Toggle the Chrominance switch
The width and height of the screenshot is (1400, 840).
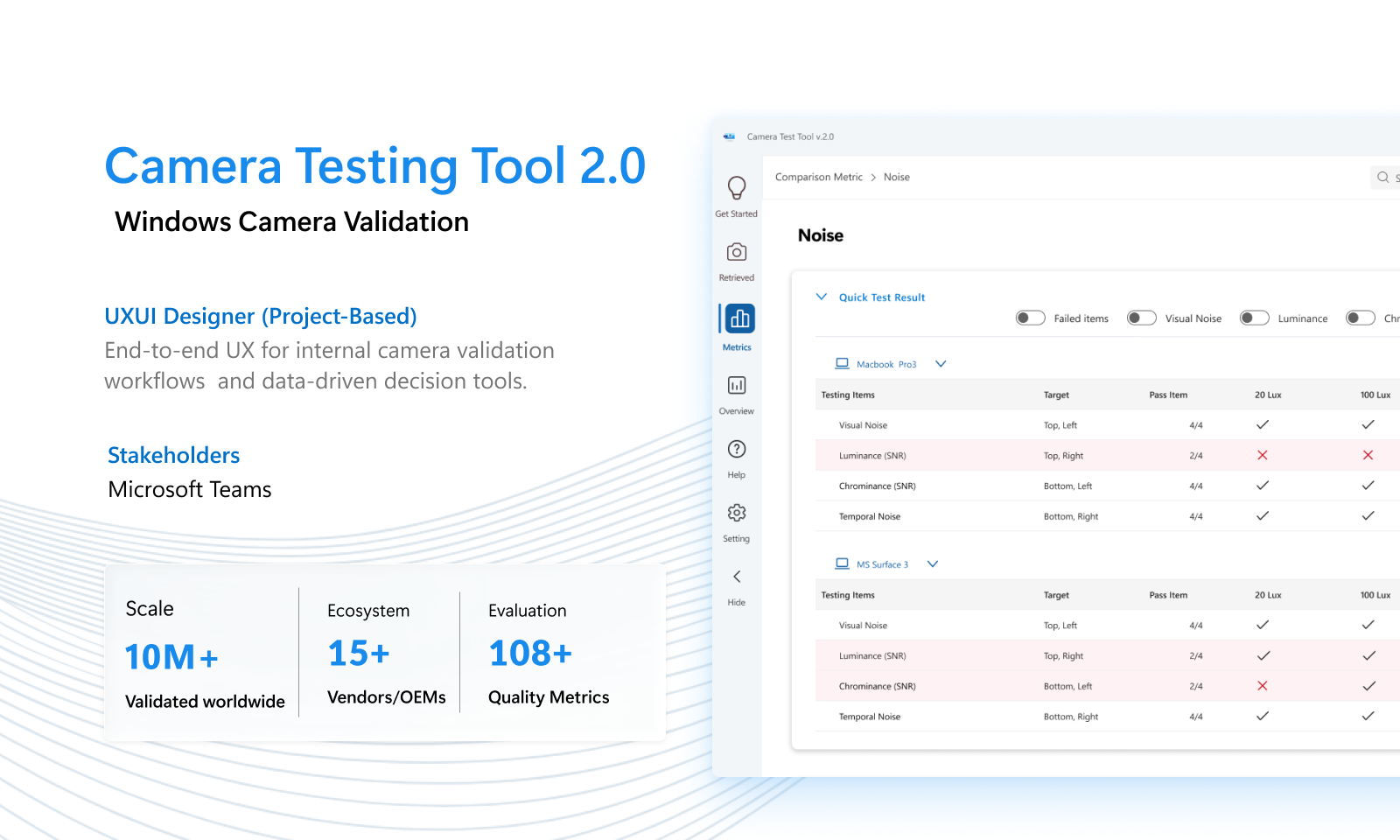pyautogui.click(x=1361, y=318)
